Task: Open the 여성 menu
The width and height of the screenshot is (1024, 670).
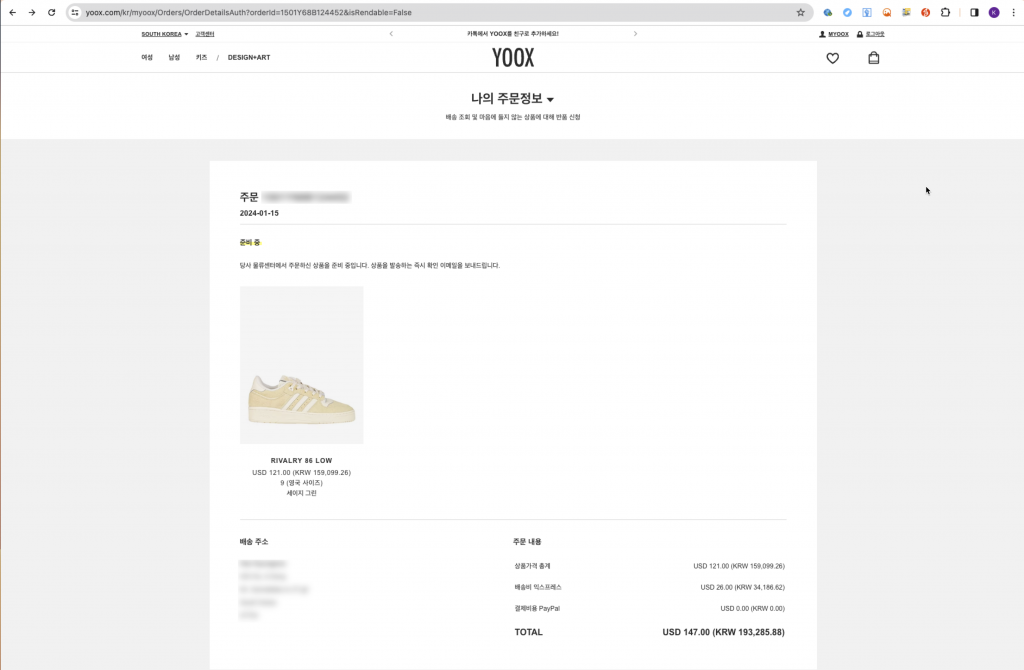Action: (147, 57)
